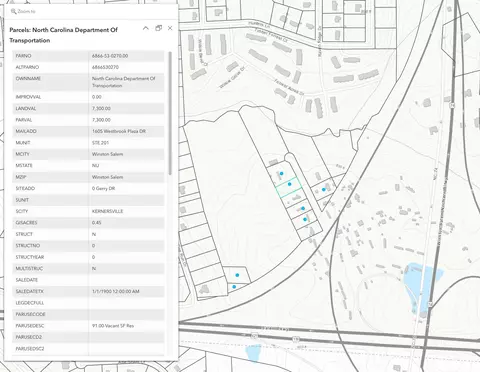
Task: Click the LEGDECFULL field label
Action: pos(30,303)
